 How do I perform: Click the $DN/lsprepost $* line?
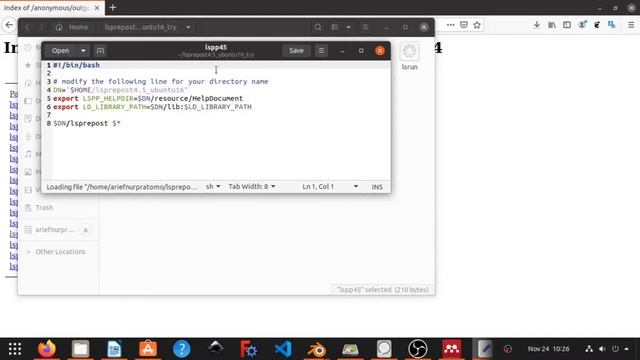coord(87,123)
